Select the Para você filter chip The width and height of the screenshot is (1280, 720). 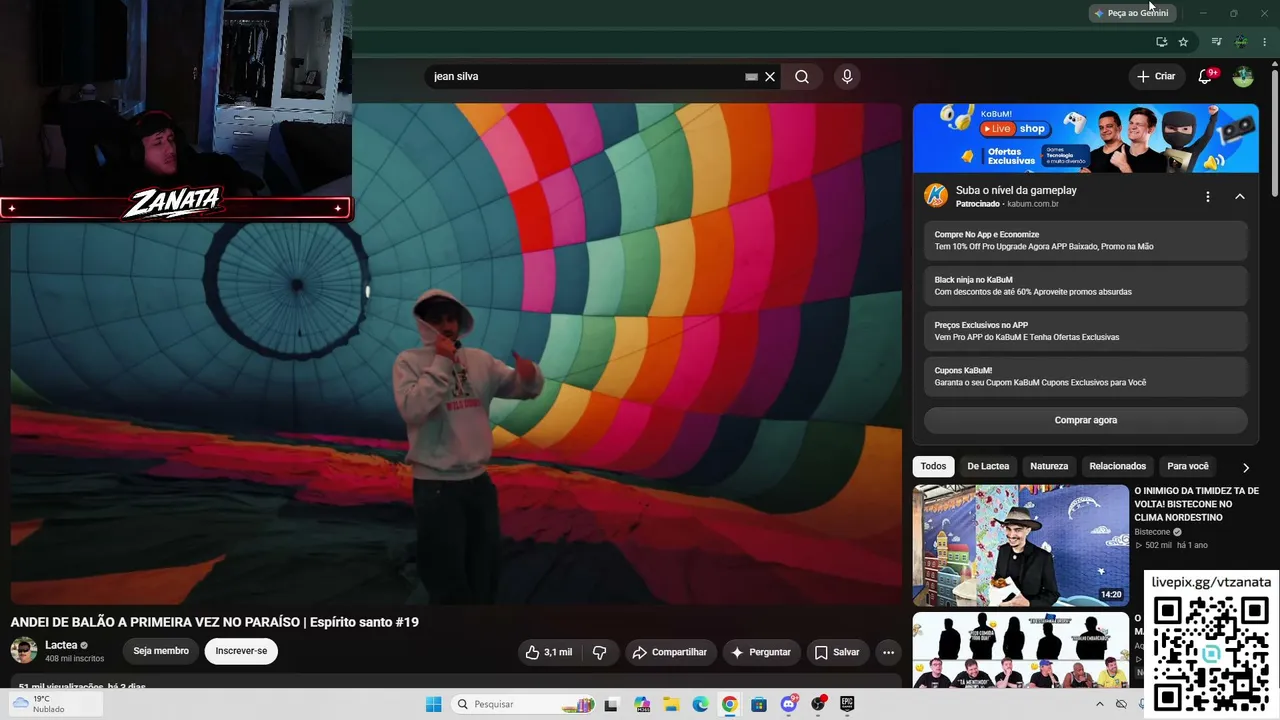pos(1187,466)
